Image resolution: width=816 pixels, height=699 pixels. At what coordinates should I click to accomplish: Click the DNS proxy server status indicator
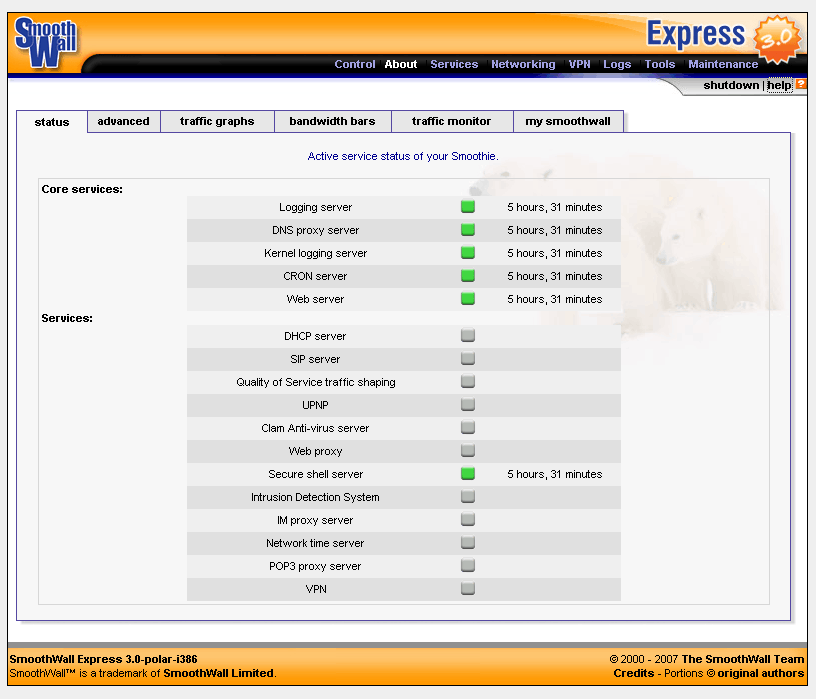[x=468, y=230]
